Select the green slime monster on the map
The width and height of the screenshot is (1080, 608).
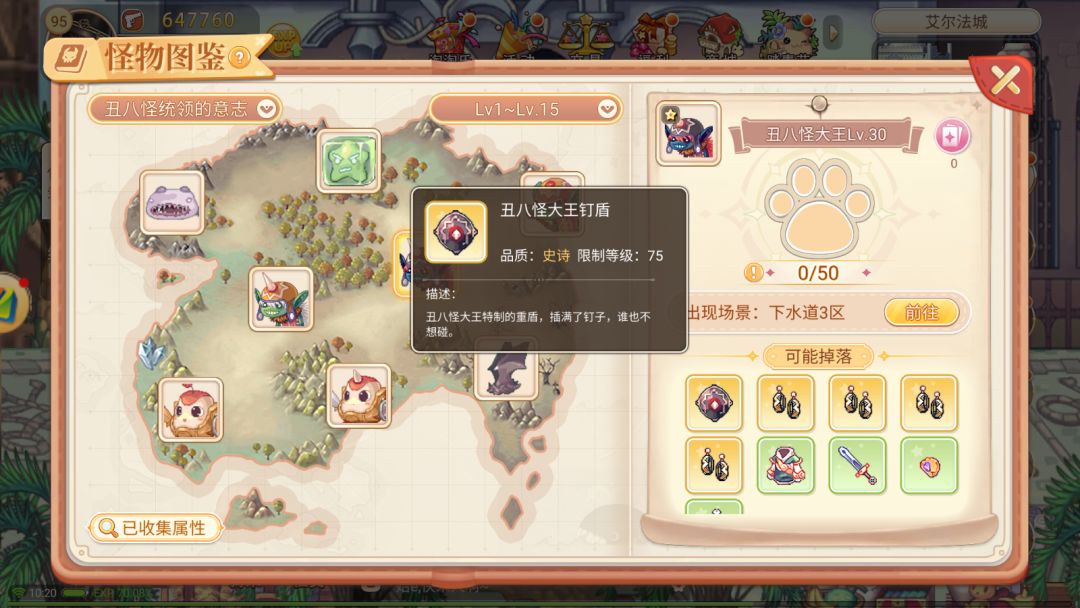349,160
